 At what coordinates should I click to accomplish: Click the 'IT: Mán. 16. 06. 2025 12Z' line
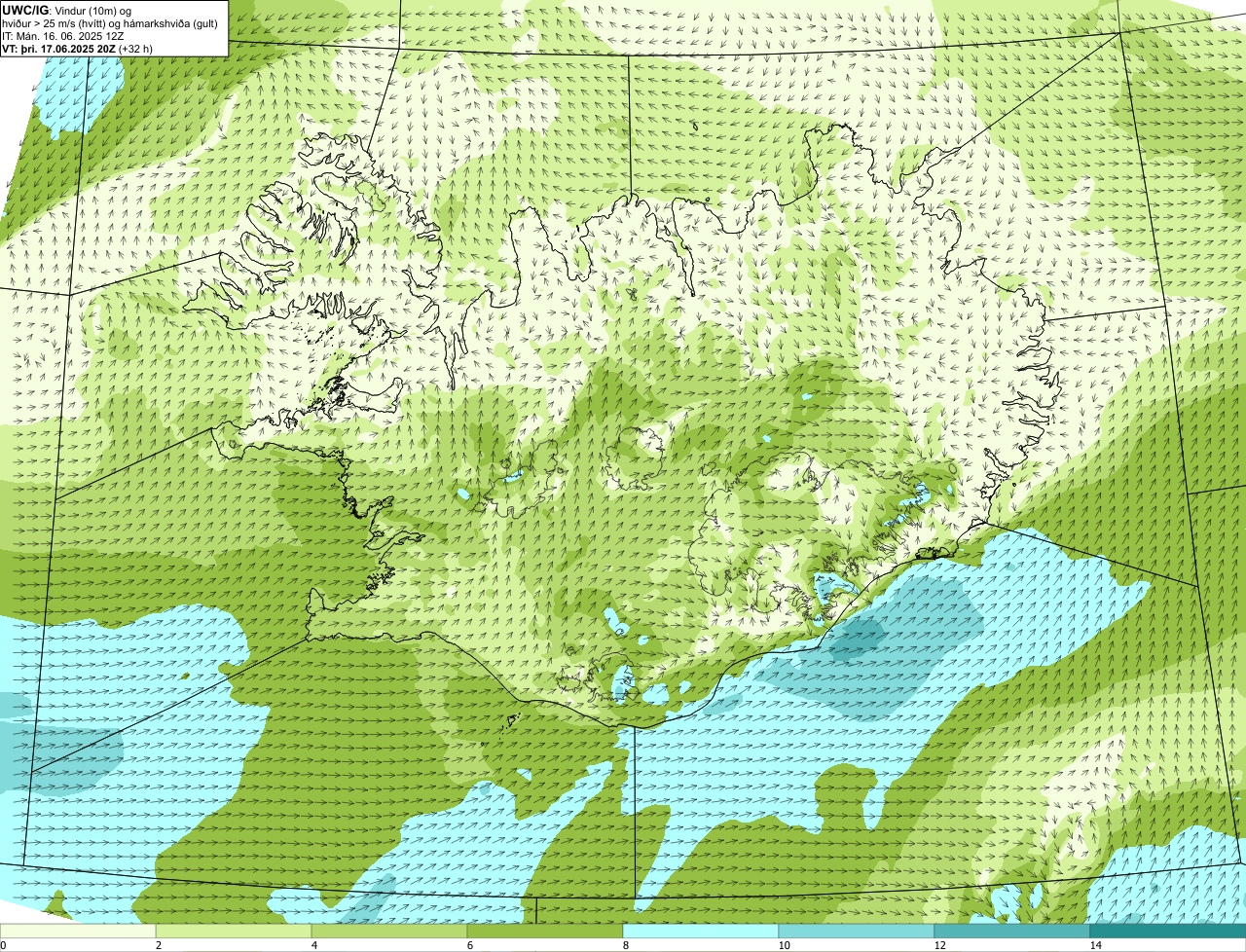click(x=62, y=35)
